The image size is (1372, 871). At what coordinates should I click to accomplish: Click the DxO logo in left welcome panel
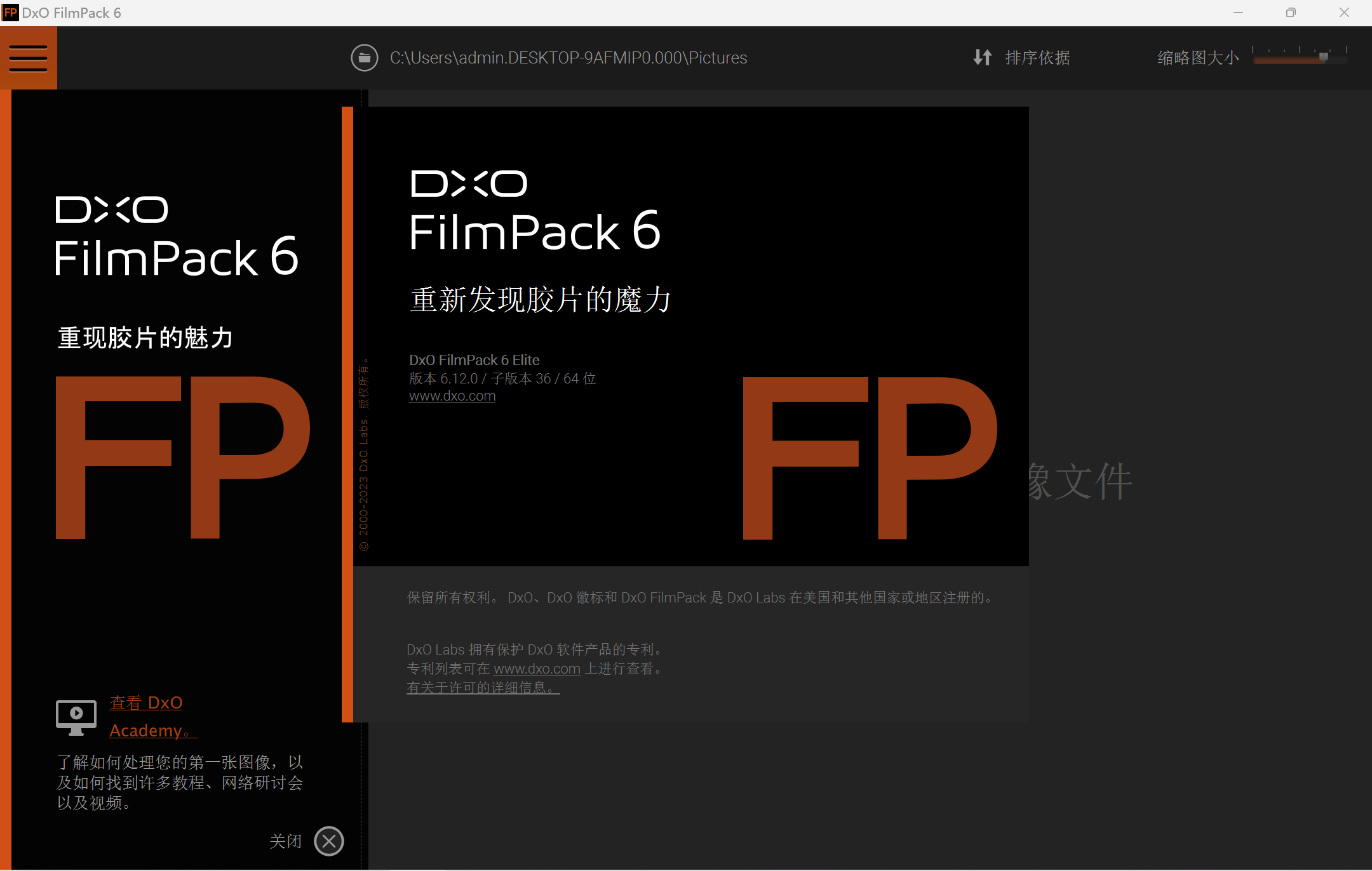click(x=112, y=209)
